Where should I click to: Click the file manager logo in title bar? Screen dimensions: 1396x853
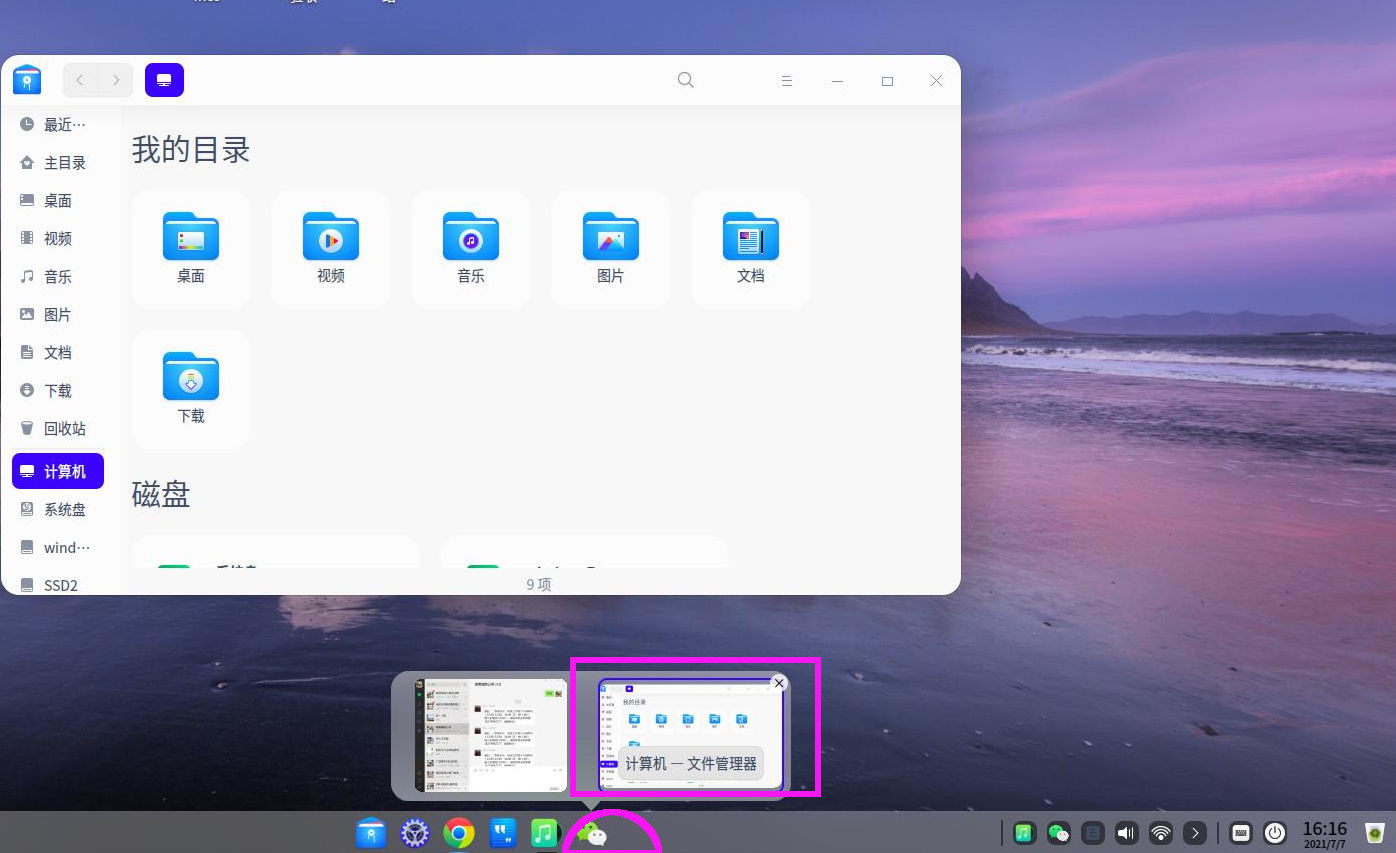click(x=27, y=80)
